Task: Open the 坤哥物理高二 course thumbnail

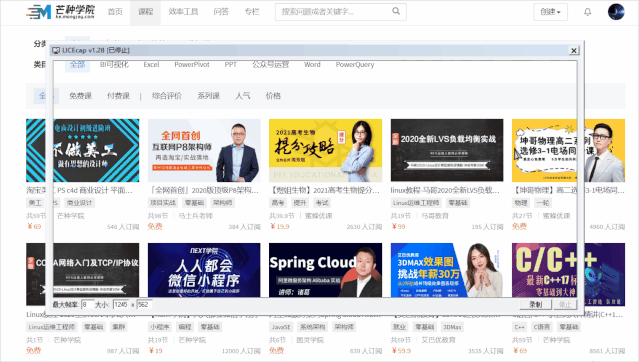Action: [x=568, y=150]
